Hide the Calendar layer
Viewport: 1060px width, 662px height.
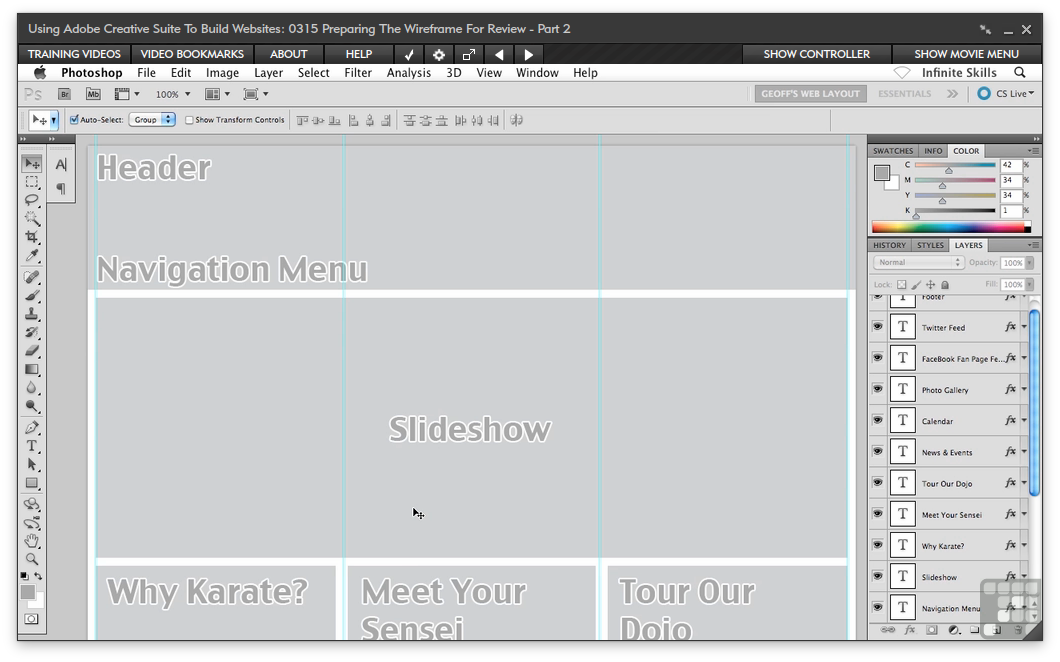pyautogui.click(x=877, y=420)
